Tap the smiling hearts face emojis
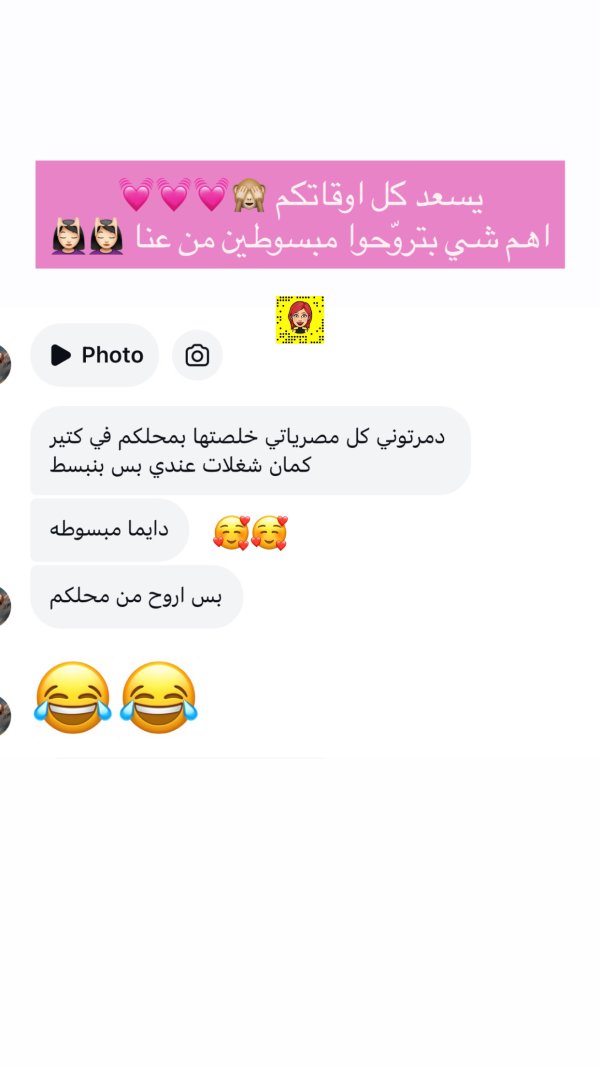The height and width of the screenshot is (1066, 600). click(x=250, y=532)
